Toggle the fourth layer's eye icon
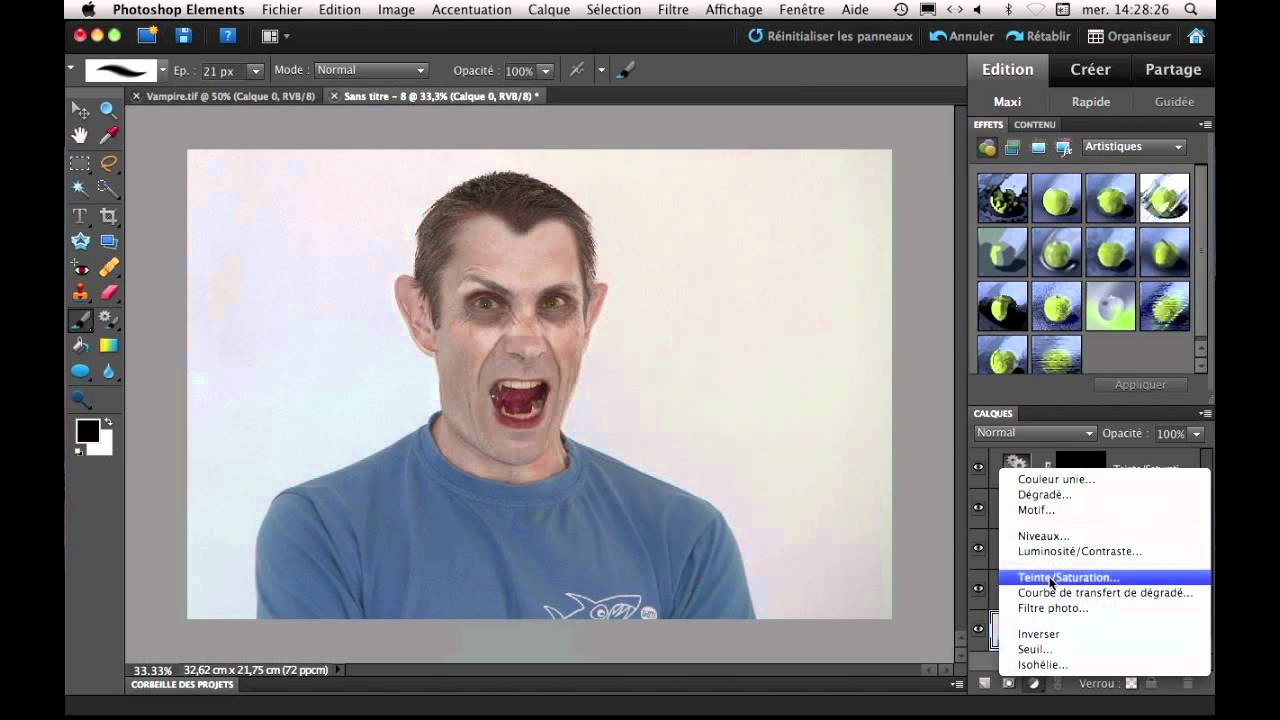Viewport: 1280px width, 720px height. tap(979, 588)
